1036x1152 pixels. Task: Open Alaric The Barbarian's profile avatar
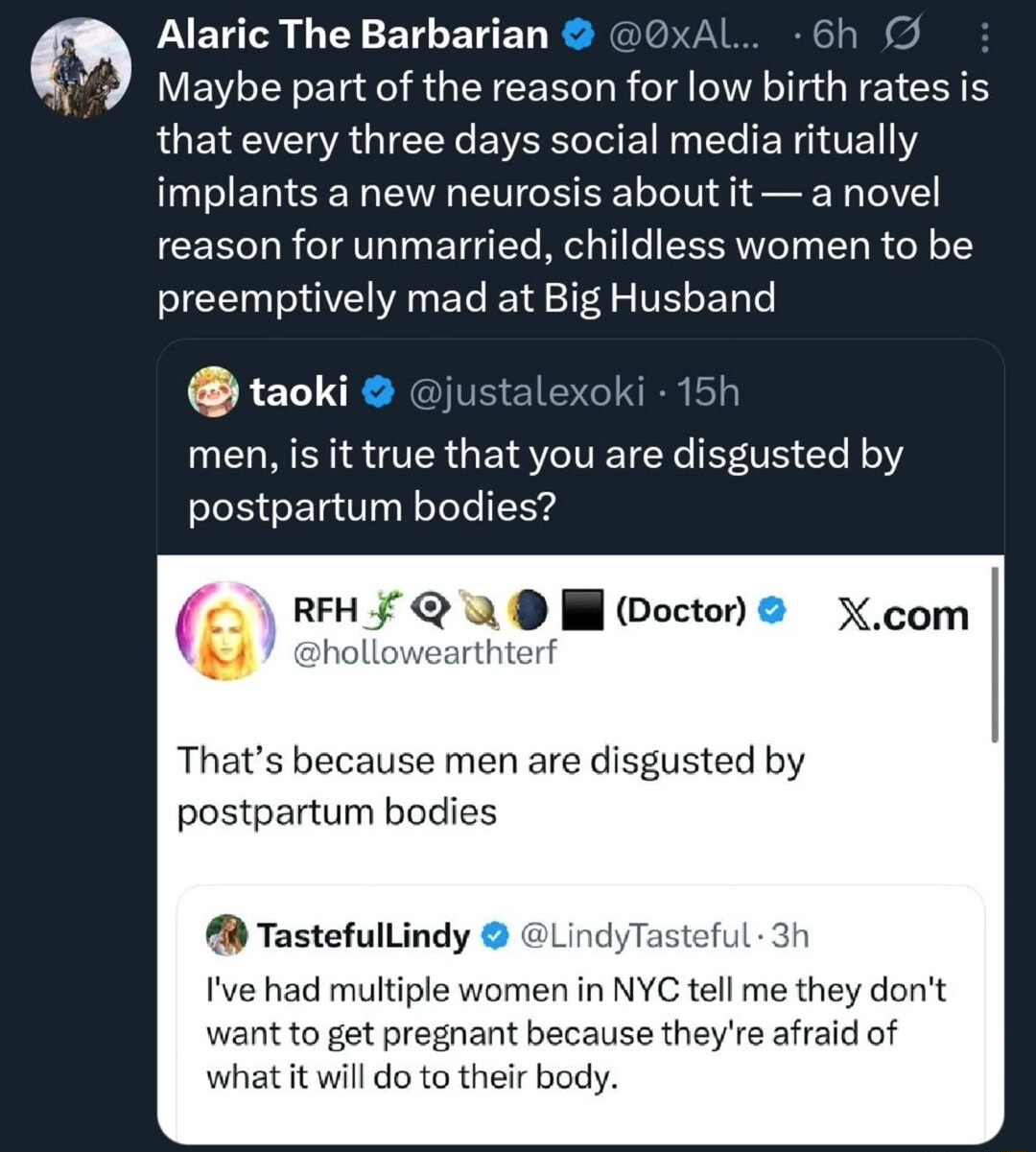(x=81, y=69)
